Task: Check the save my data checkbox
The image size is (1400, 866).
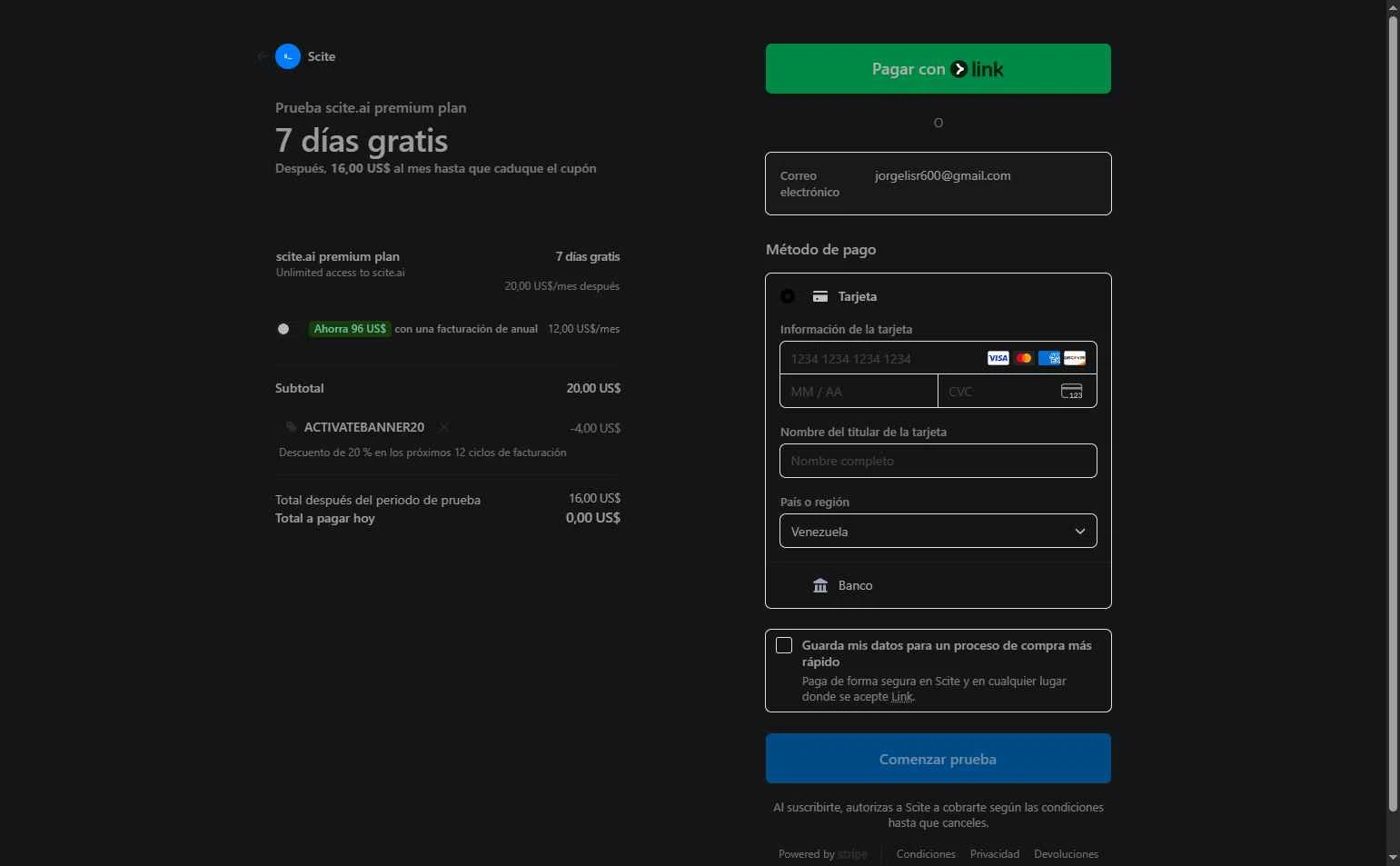Action: 784,645
